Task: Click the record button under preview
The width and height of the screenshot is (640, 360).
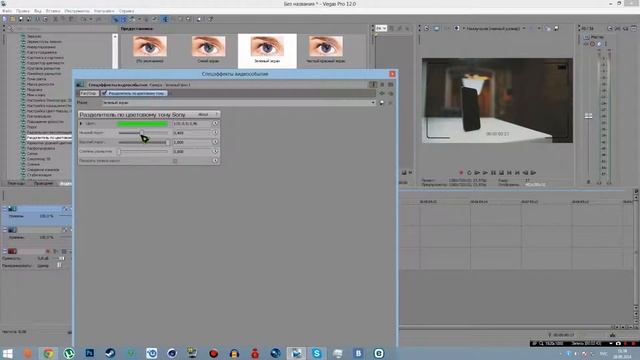Action: click(x=461, y=173)
